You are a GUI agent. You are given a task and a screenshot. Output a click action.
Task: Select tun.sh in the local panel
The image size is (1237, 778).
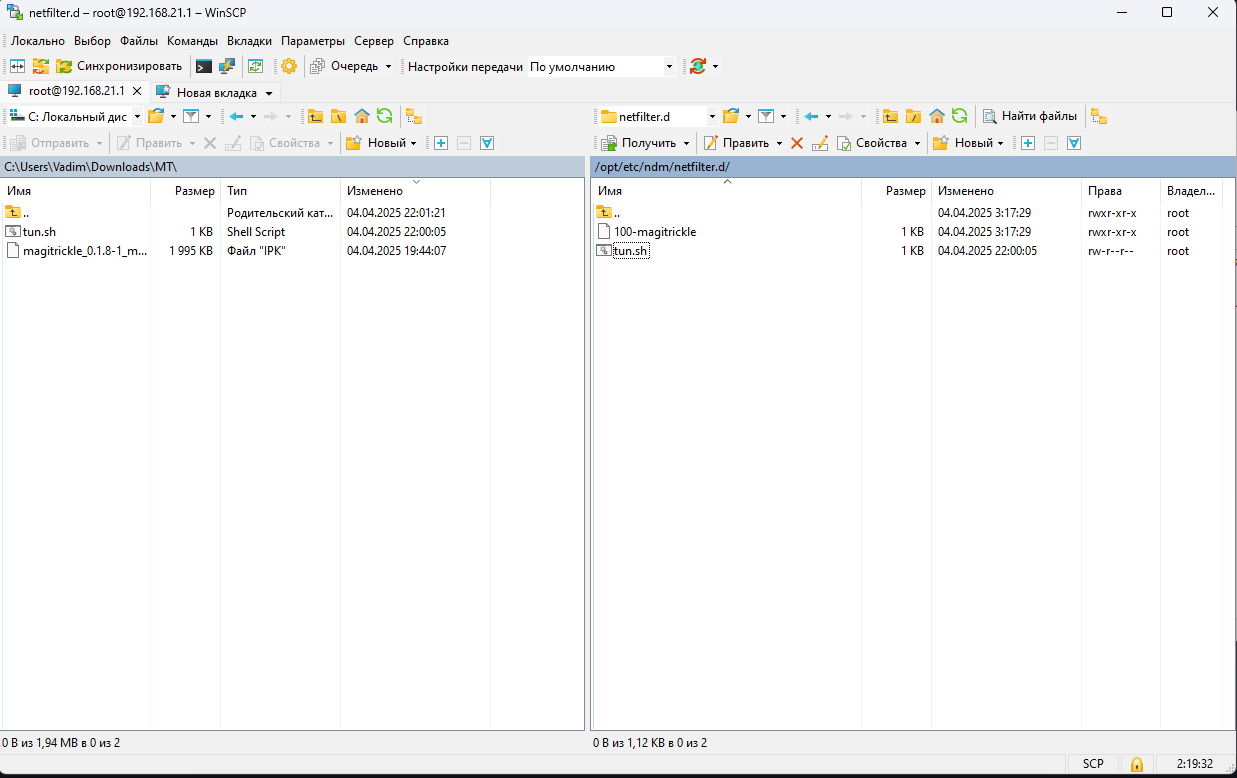(x=40, y=232)
